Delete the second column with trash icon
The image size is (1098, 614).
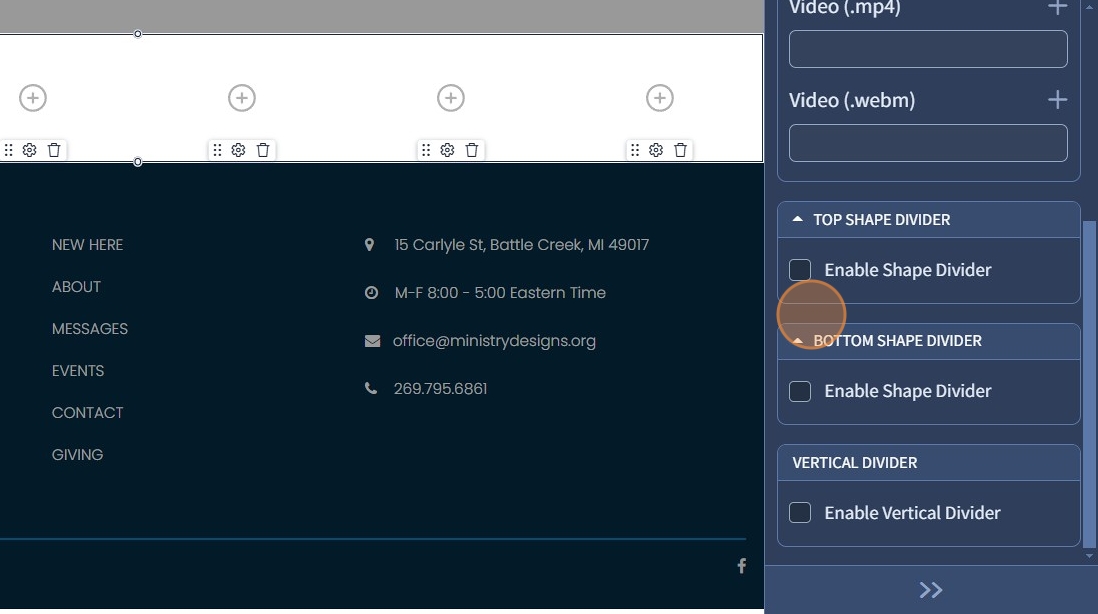[x=263, y=150]
